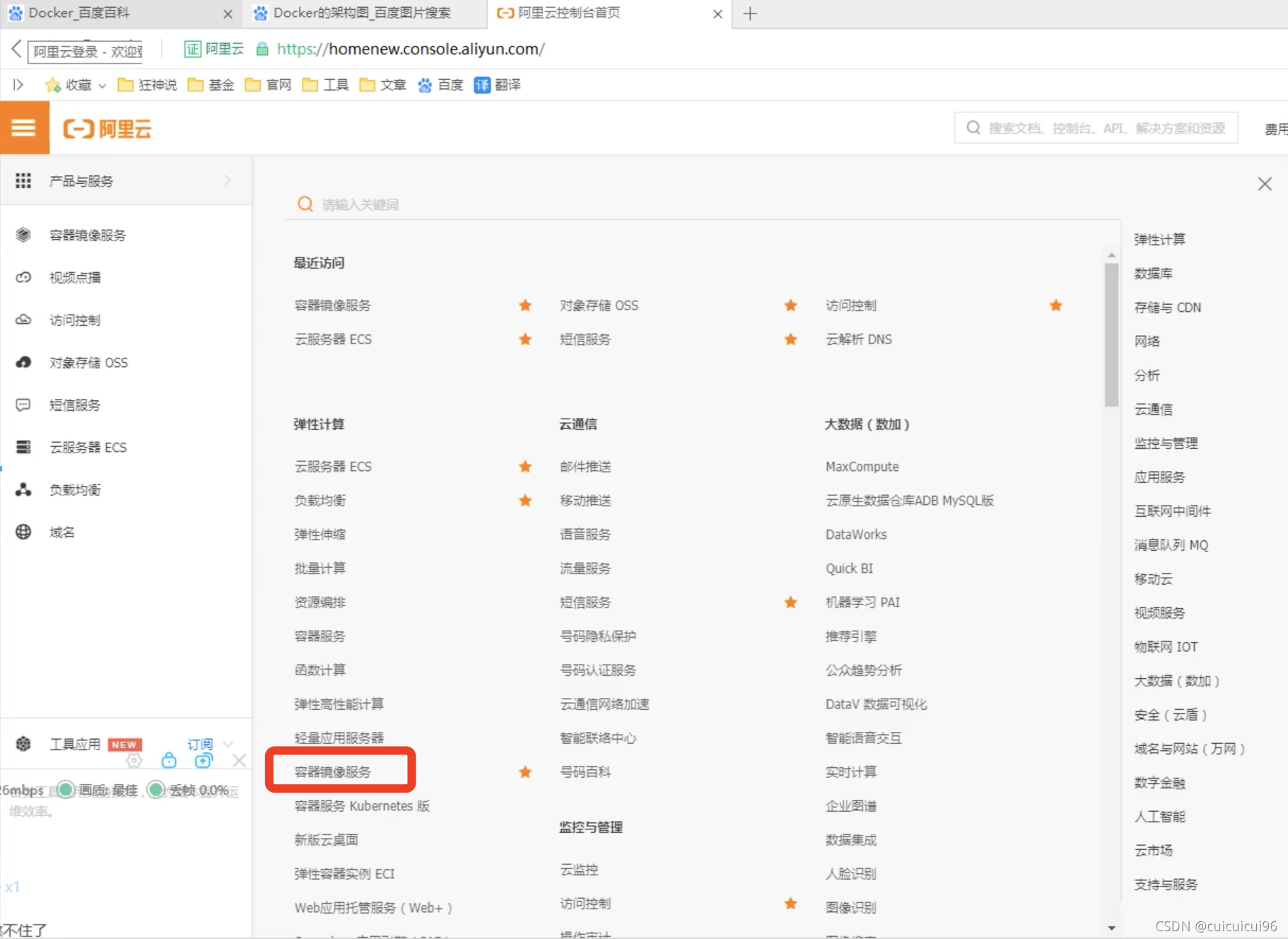
Task: Jump to 存储与 CDN category
Action: pos(1168,308)
